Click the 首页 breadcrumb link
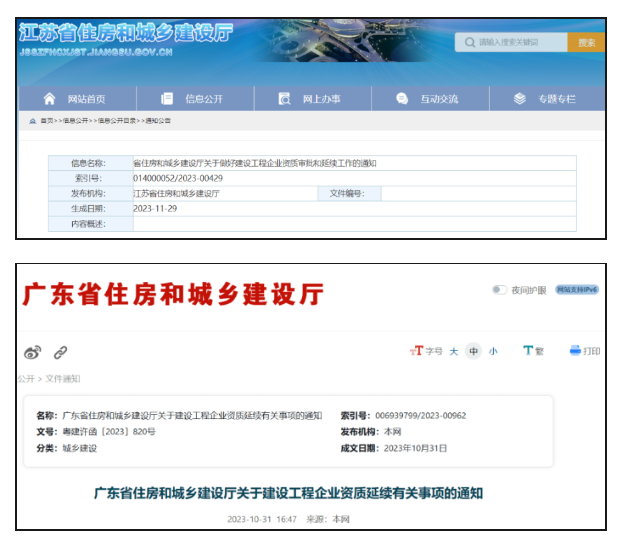This screenshot has height=547, width=624. tap(47, 121)
